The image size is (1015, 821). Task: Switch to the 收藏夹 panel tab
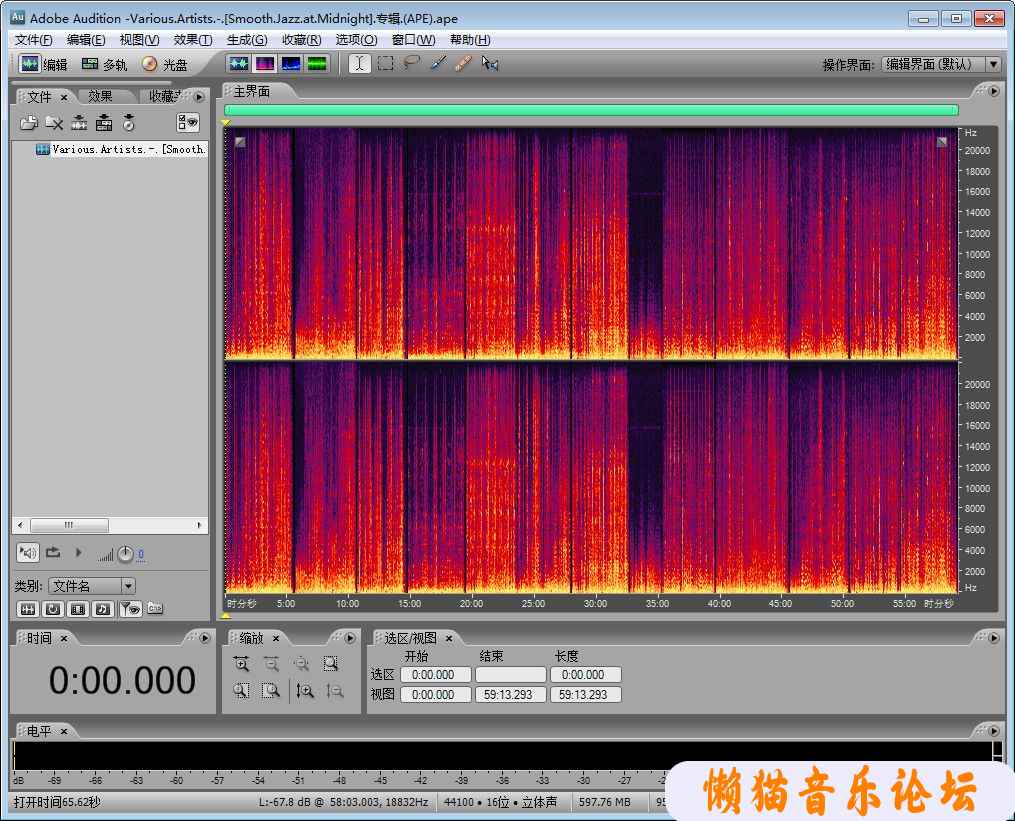pos(165,96)
